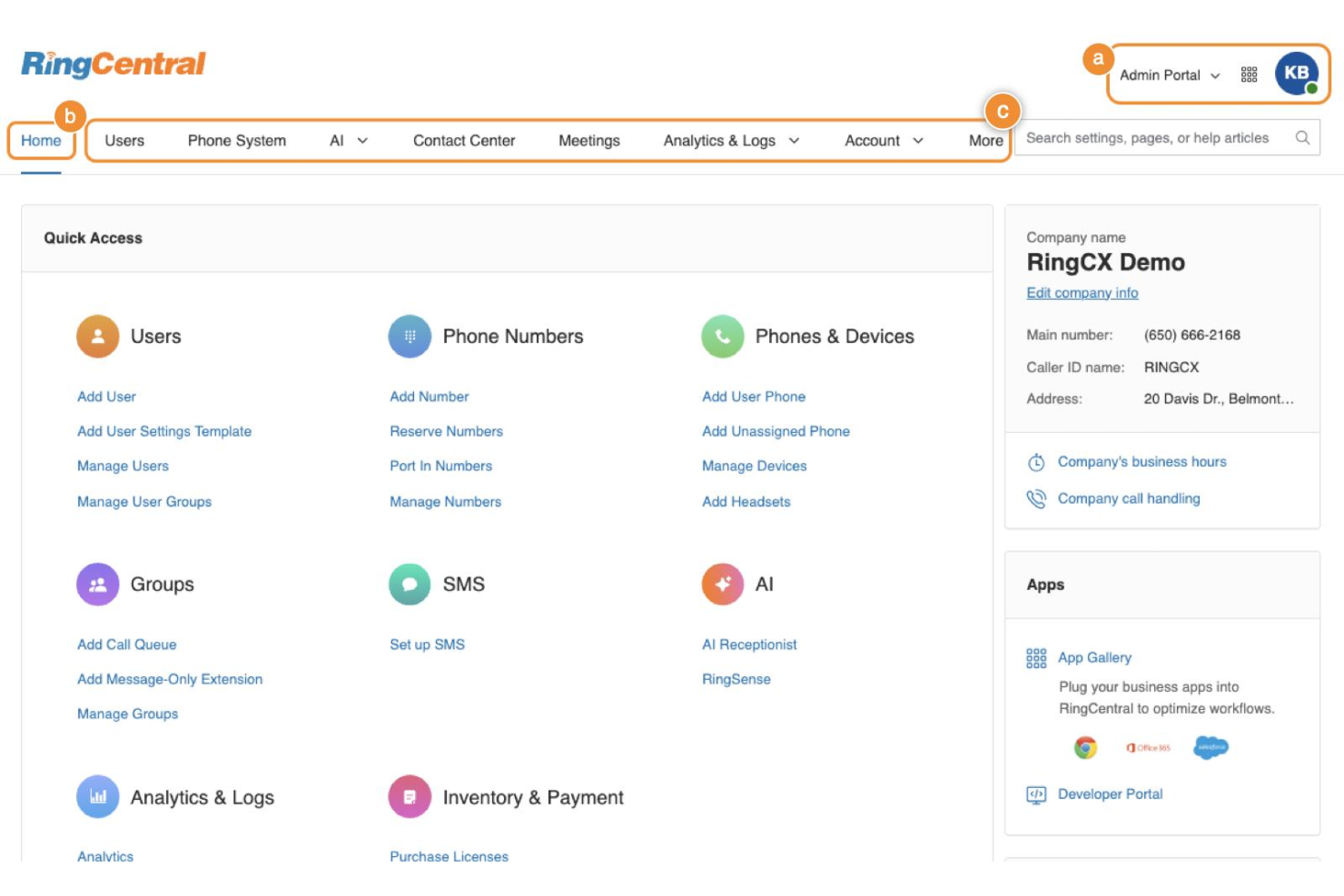Click the Phone Numbers keypad icon
This screenshot has height=896, width=1344.
410,336
